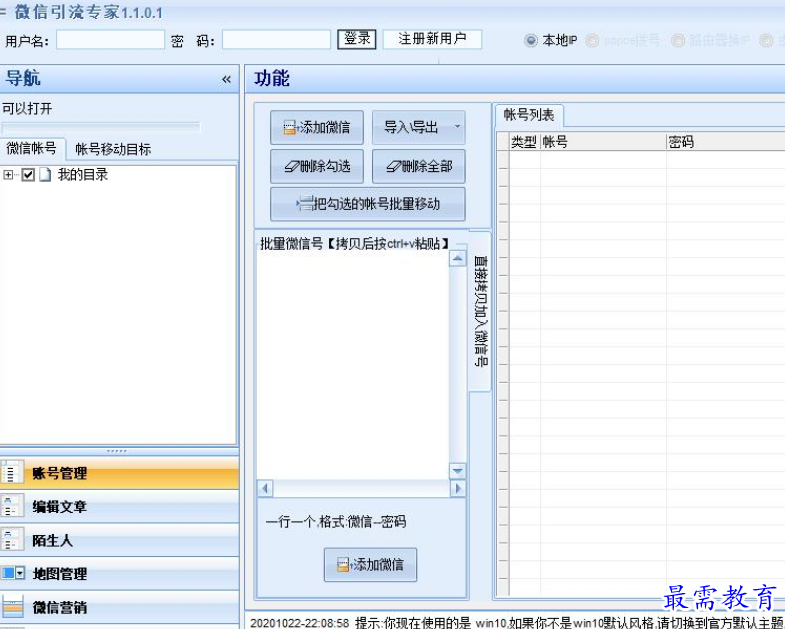The height and width of the screenshot is (629, 785).
Task: Focus the 用户名 input field
Action: (x=110, y=40)
